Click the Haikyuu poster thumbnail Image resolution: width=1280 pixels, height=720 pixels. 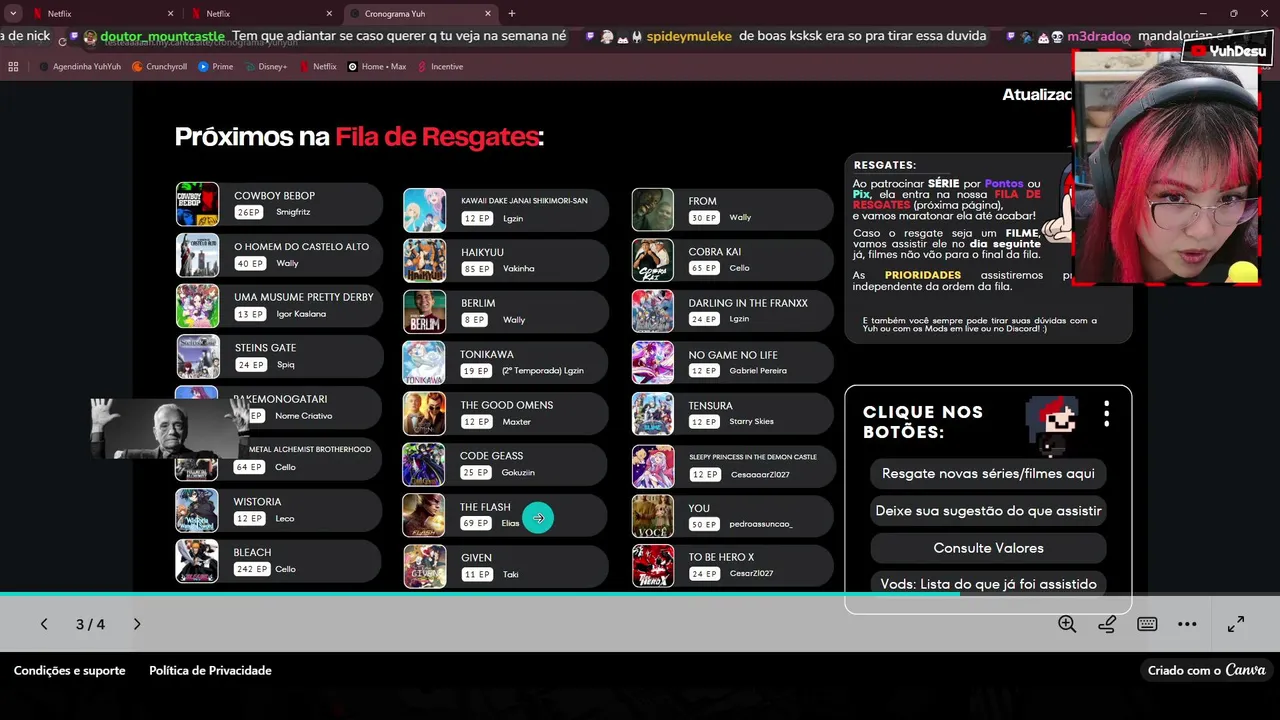(x=424, y=261)
